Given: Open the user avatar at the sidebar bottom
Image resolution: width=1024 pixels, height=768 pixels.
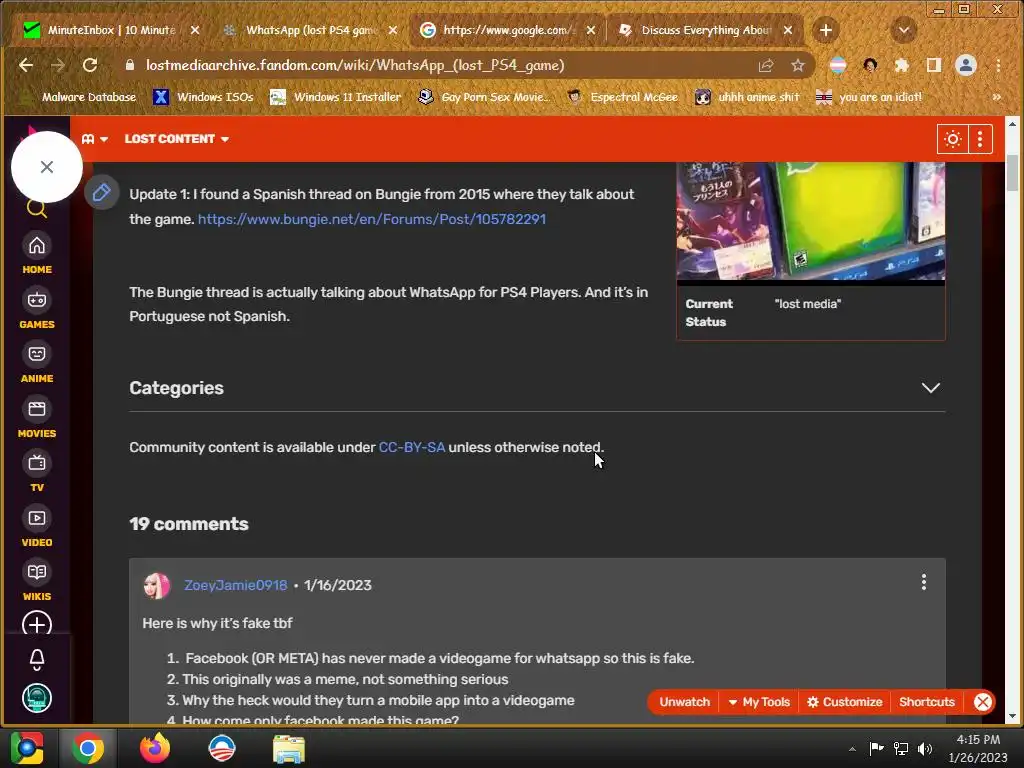Looking at the screenshot, I should [x=37, y=699].
